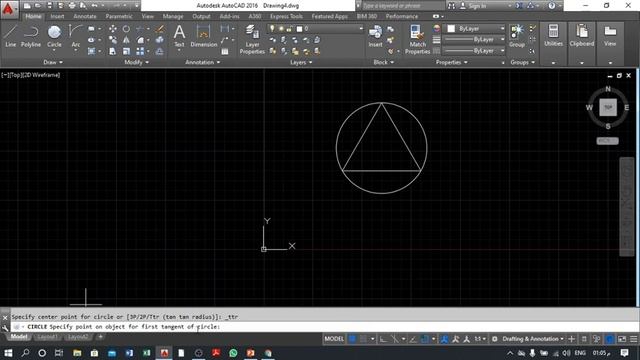This screenshot has height=360, width=640.
Task: Expand the Draw panel
Action: pos(53,62)
